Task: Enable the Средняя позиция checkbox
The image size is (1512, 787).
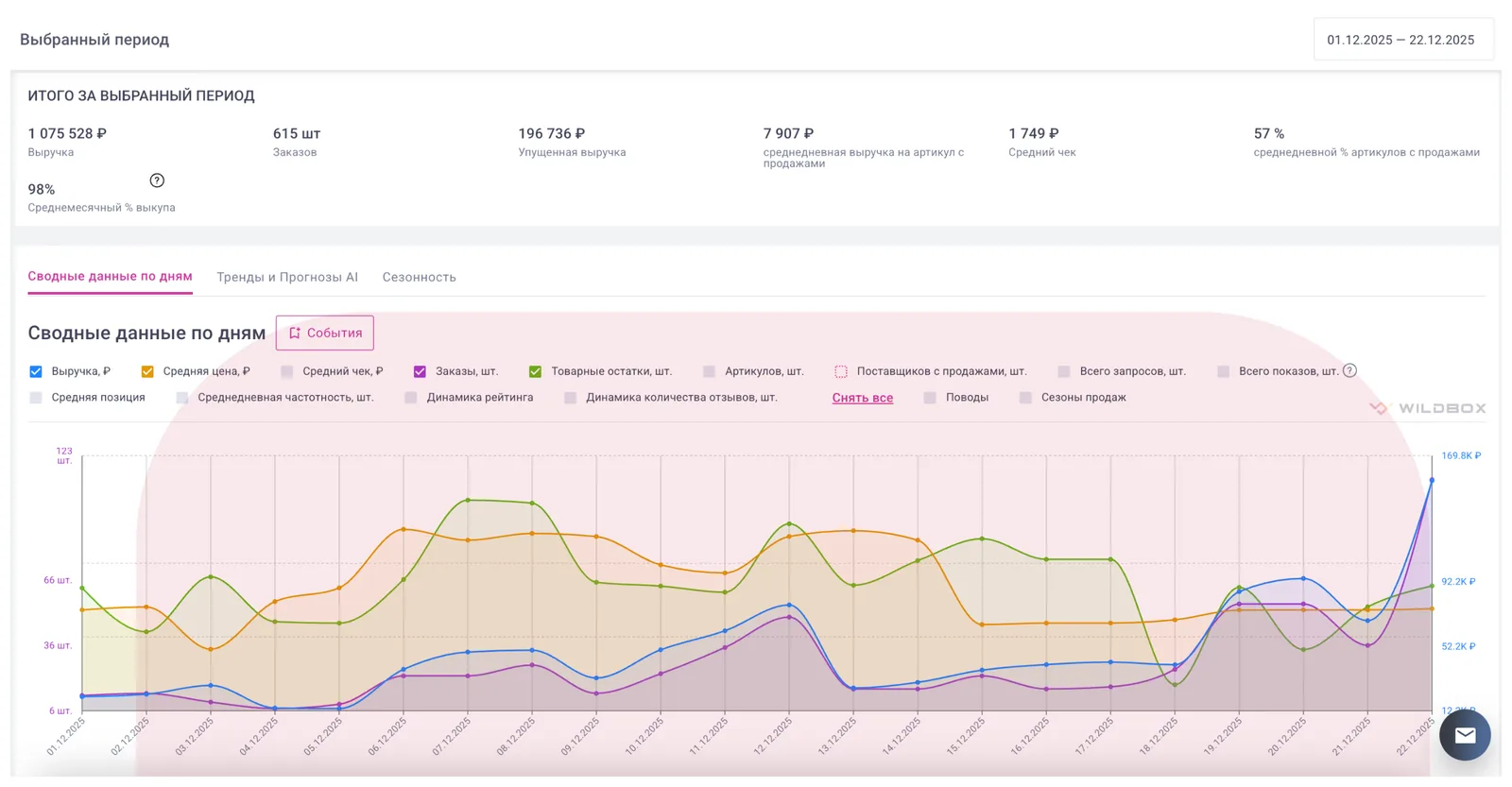Action: click(36, 398)
